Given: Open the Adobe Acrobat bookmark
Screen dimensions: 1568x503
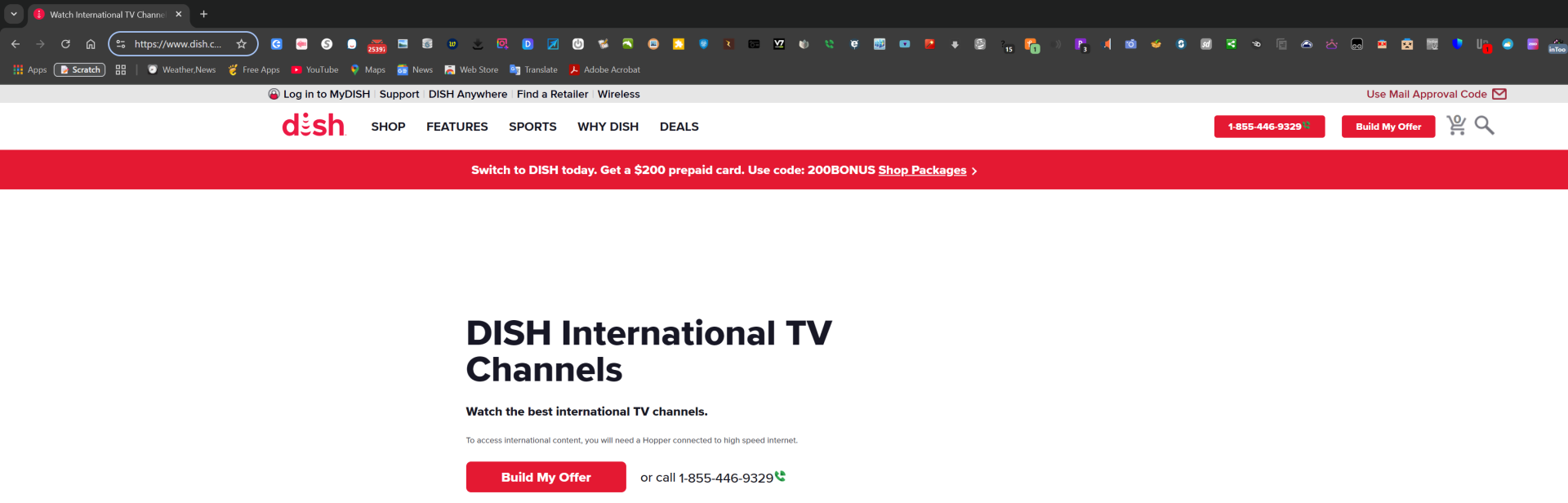Looking at the screenshot, I should pyautogui.click(x=604, y=69).
